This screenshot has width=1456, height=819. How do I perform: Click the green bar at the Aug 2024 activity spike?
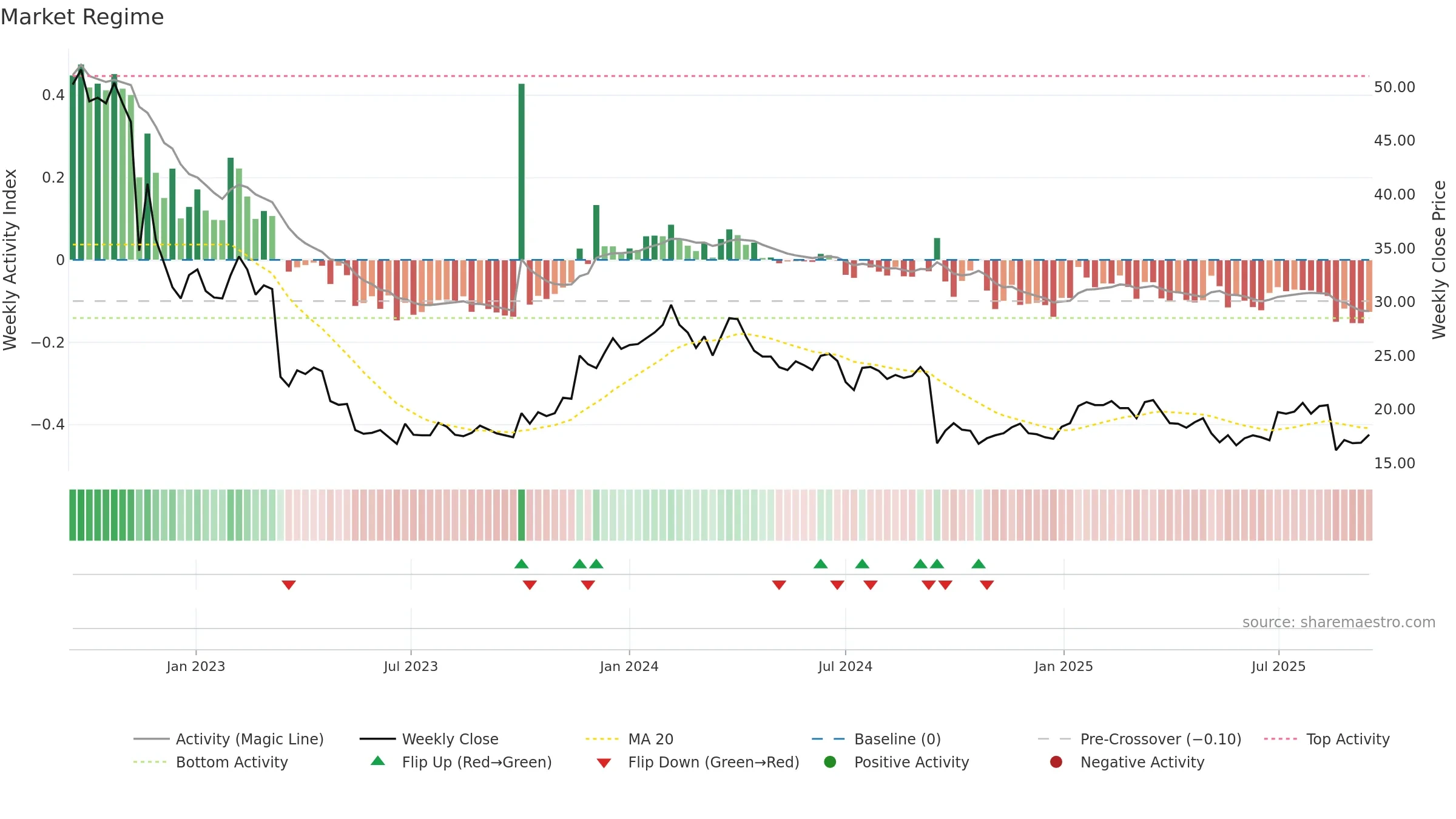pos(937,249)
